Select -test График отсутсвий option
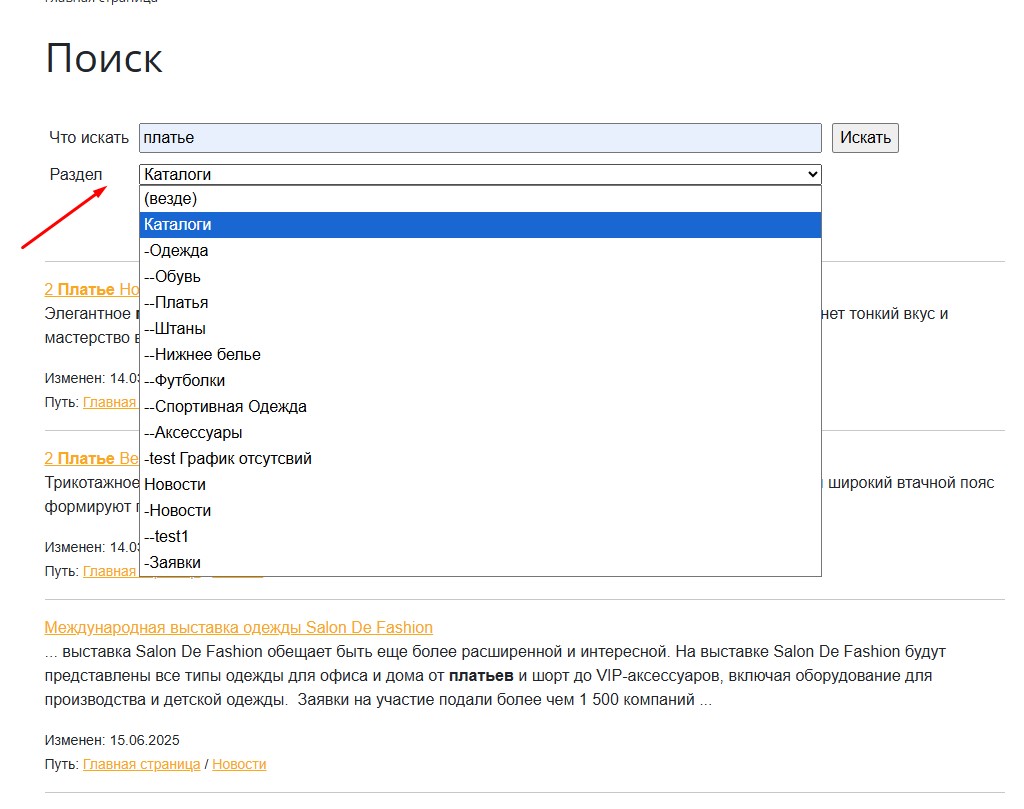Screen dimensions: 1024x809 228,459
